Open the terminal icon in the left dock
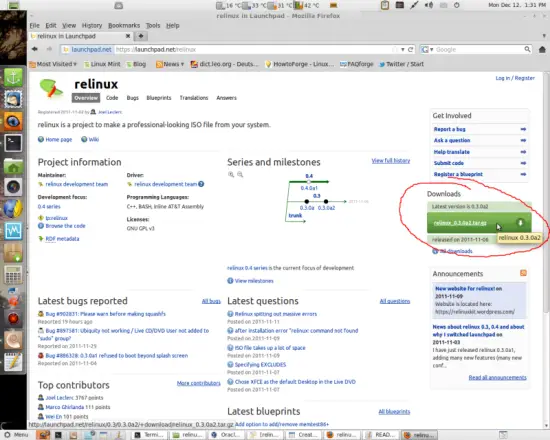This screenshot has width=550, height=440. (x=13, y=143)
